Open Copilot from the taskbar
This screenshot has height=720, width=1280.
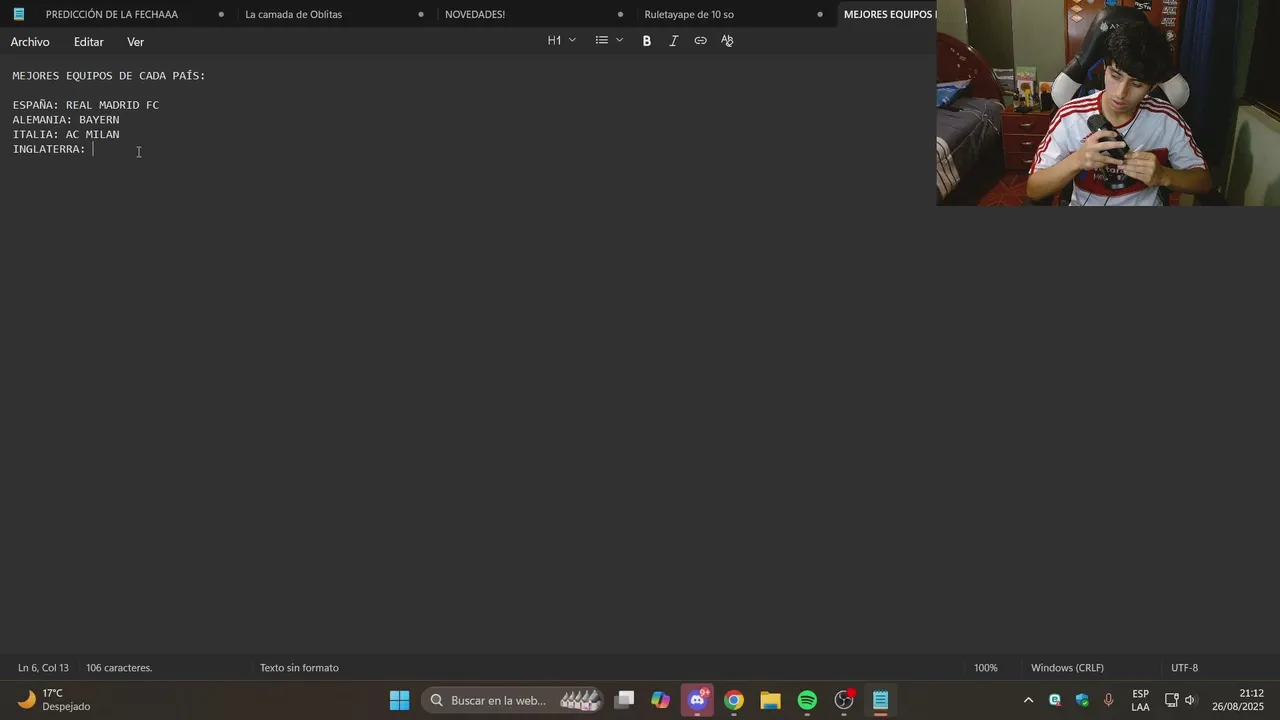(660, 700)
